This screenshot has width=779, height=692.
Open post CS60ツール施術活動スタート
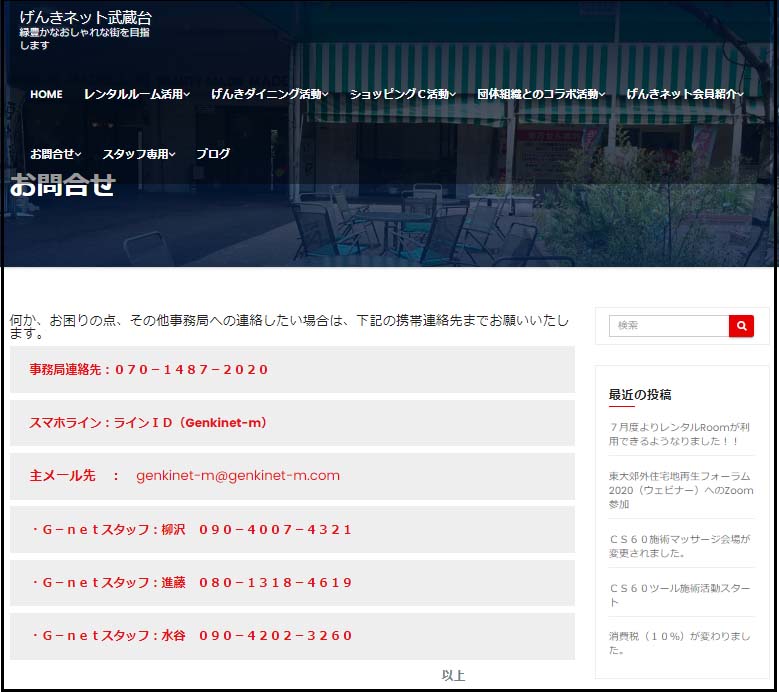pos(680,595)
